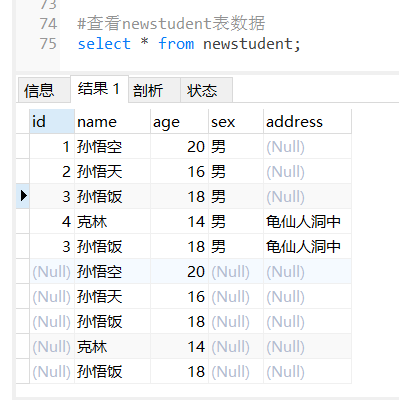Click the name column header
The height and width of the screenshot is (400, 399).
(x=112, y=122)
